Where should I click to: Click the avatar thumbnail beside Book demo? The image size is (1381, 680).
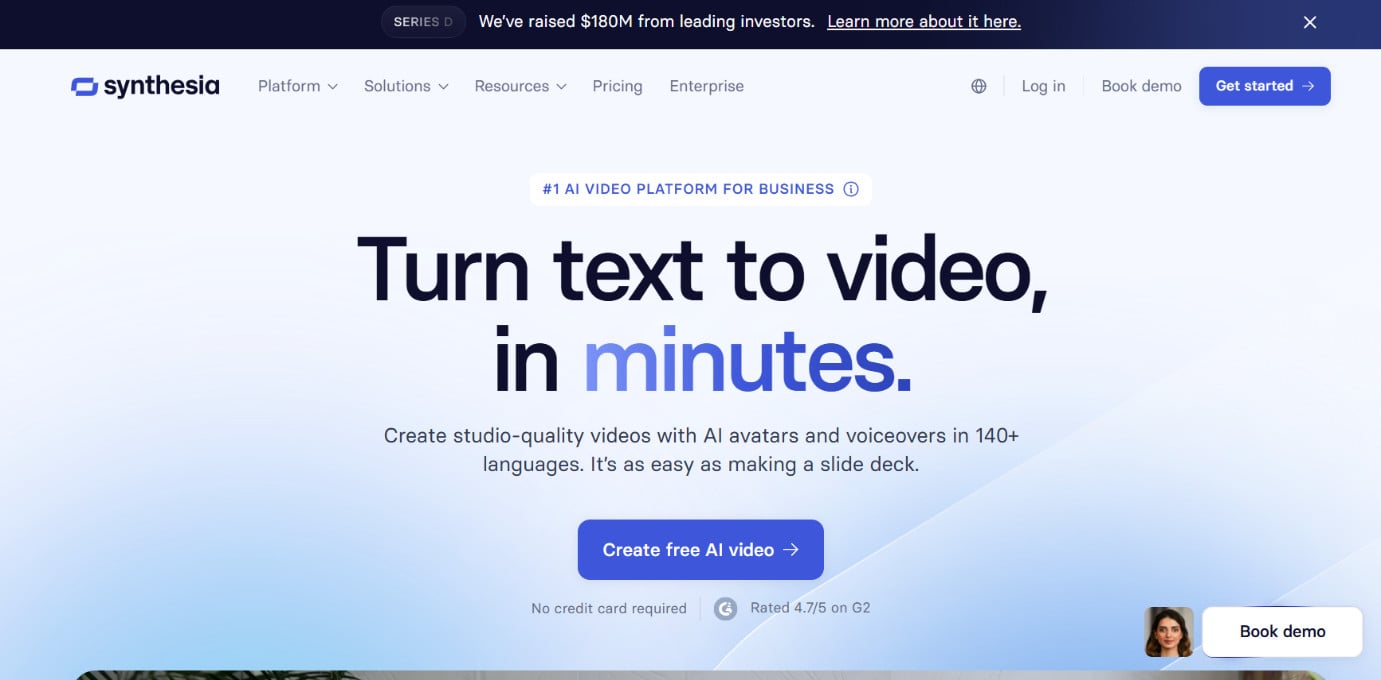1169,632
